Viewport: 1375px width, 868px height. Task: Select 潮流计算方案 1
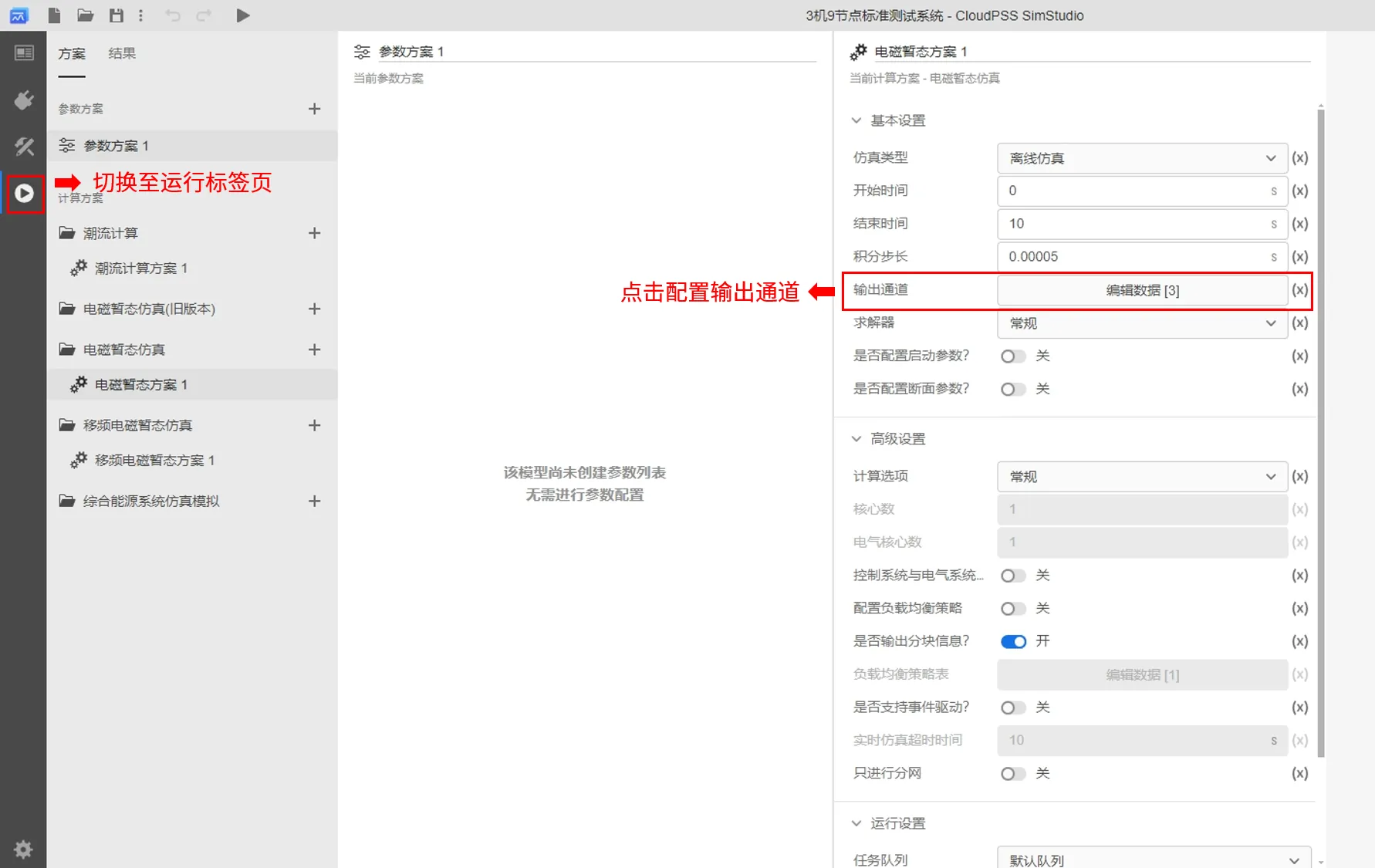[193, 269]
